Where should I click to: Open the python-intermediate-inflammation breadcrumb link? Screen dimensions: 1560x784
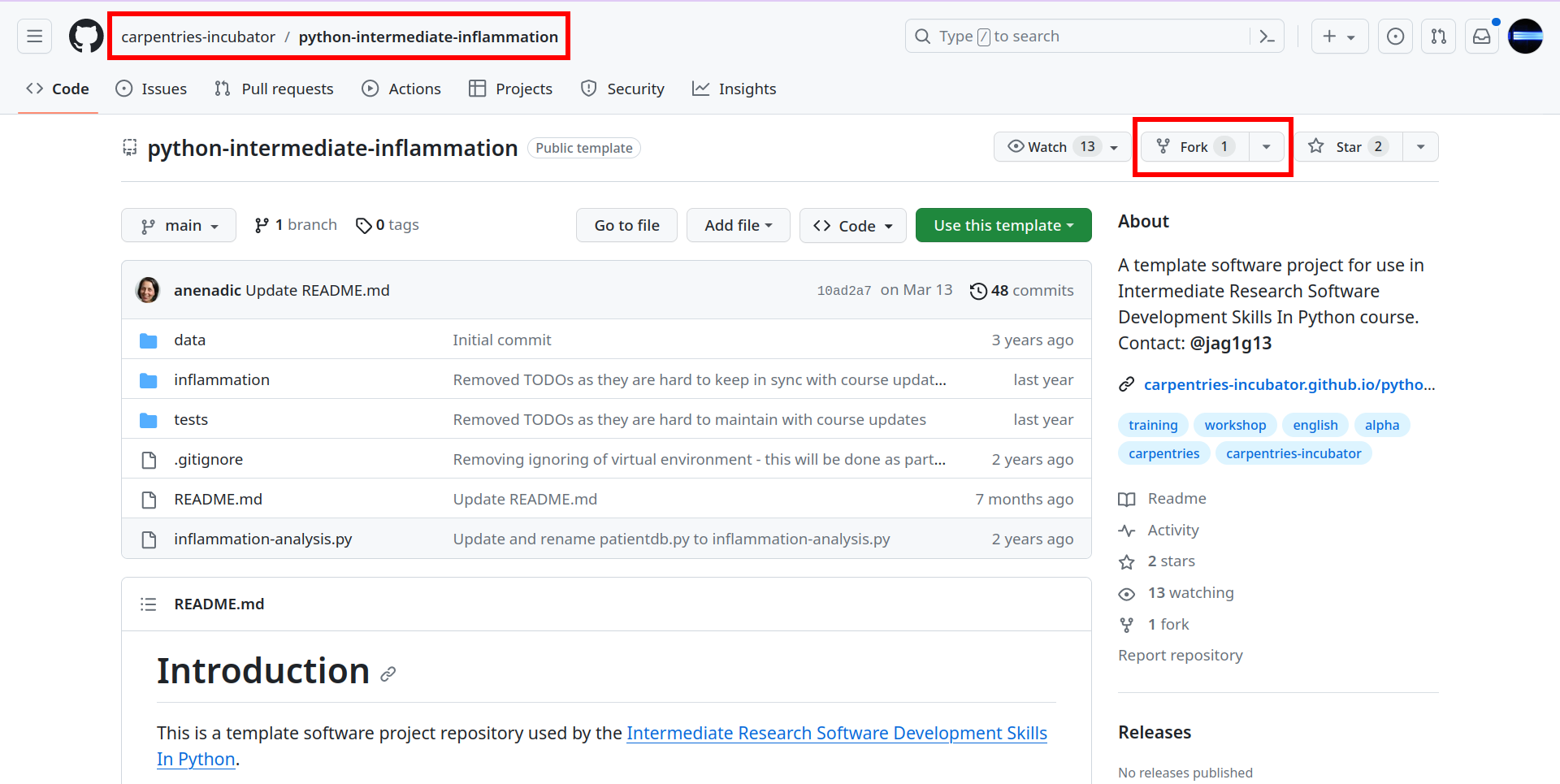(x=428, y=37)
